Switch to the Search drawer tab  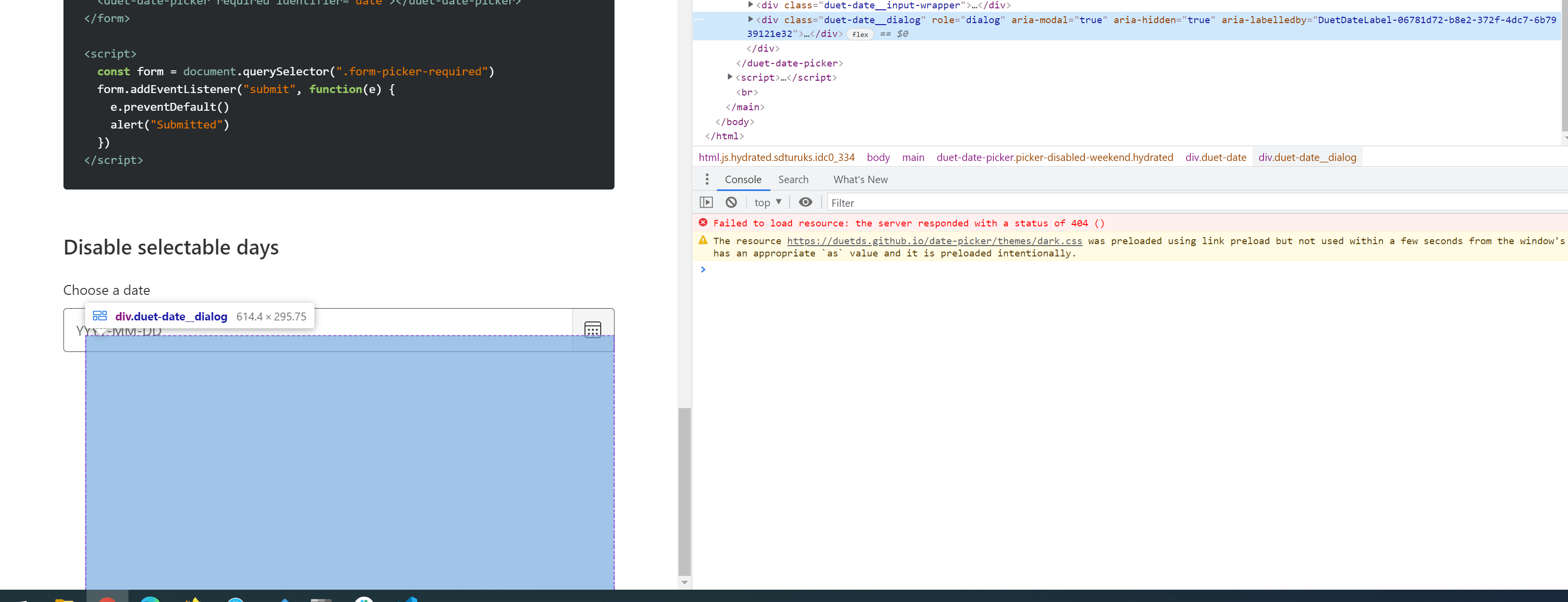(x=793, y=180)
